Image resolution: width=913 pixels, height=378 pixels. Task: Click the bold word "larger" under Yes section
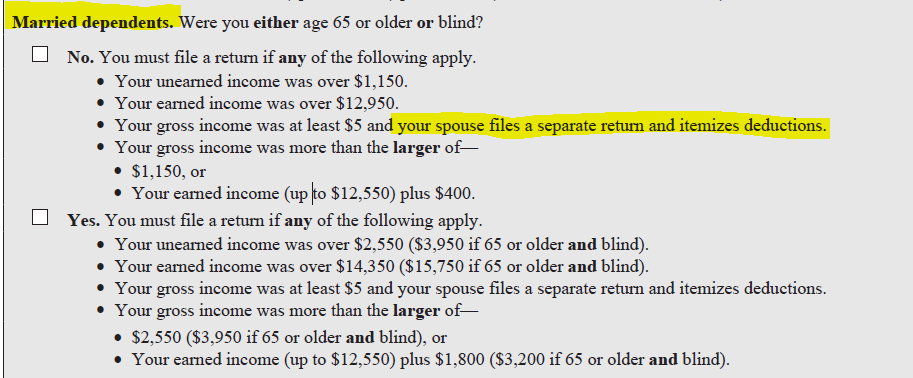[416, 311]
